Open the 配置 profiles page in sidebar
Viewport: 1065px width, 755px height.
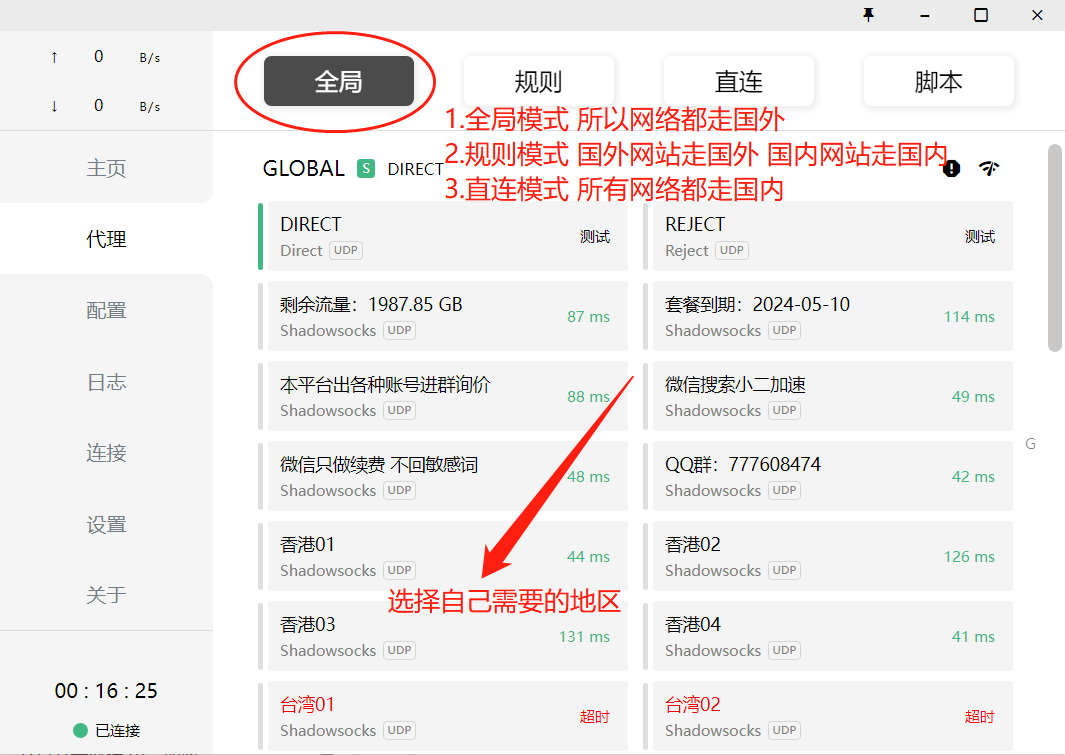[106, 310]
